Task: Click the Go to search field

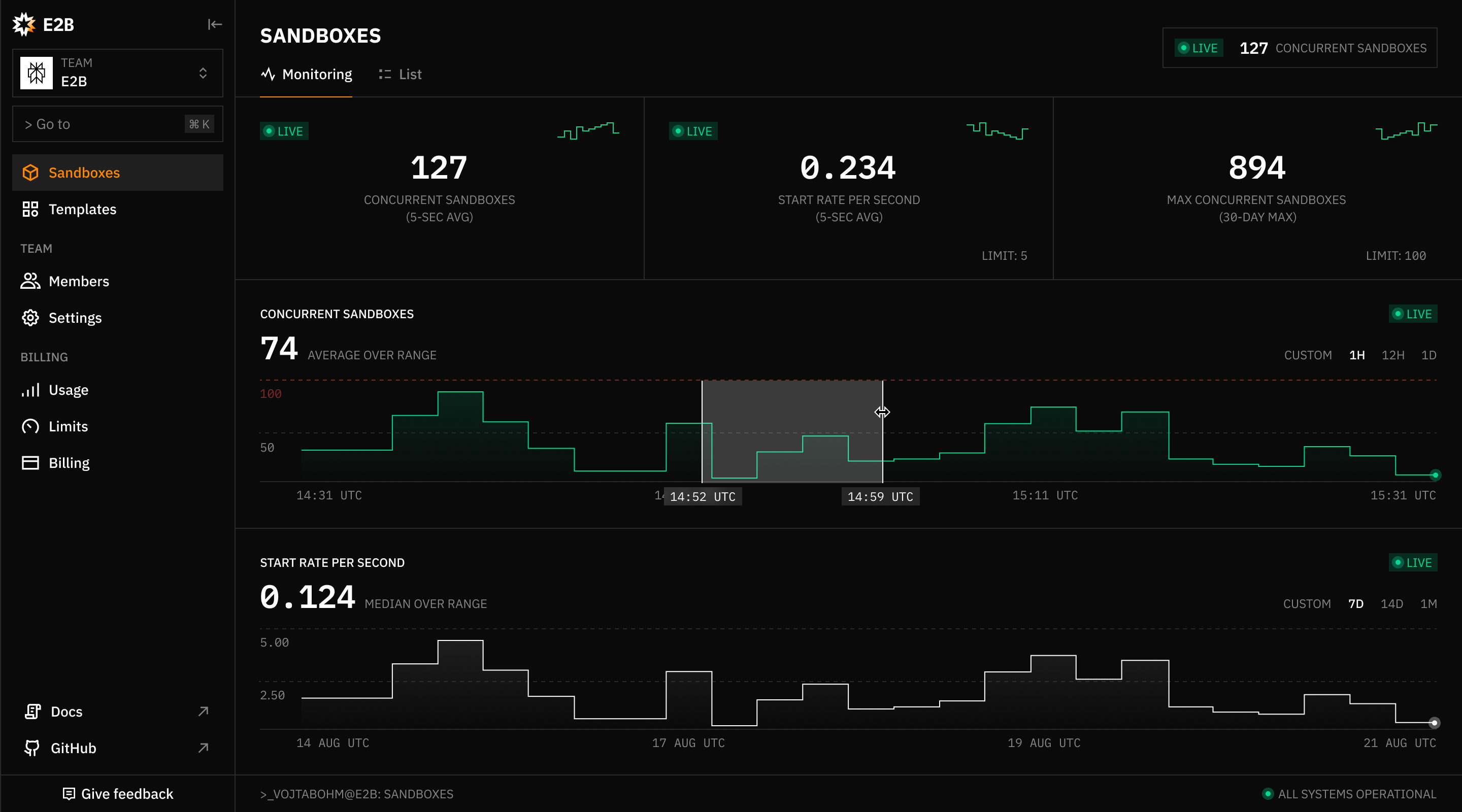Action: [x=102, y=124]
